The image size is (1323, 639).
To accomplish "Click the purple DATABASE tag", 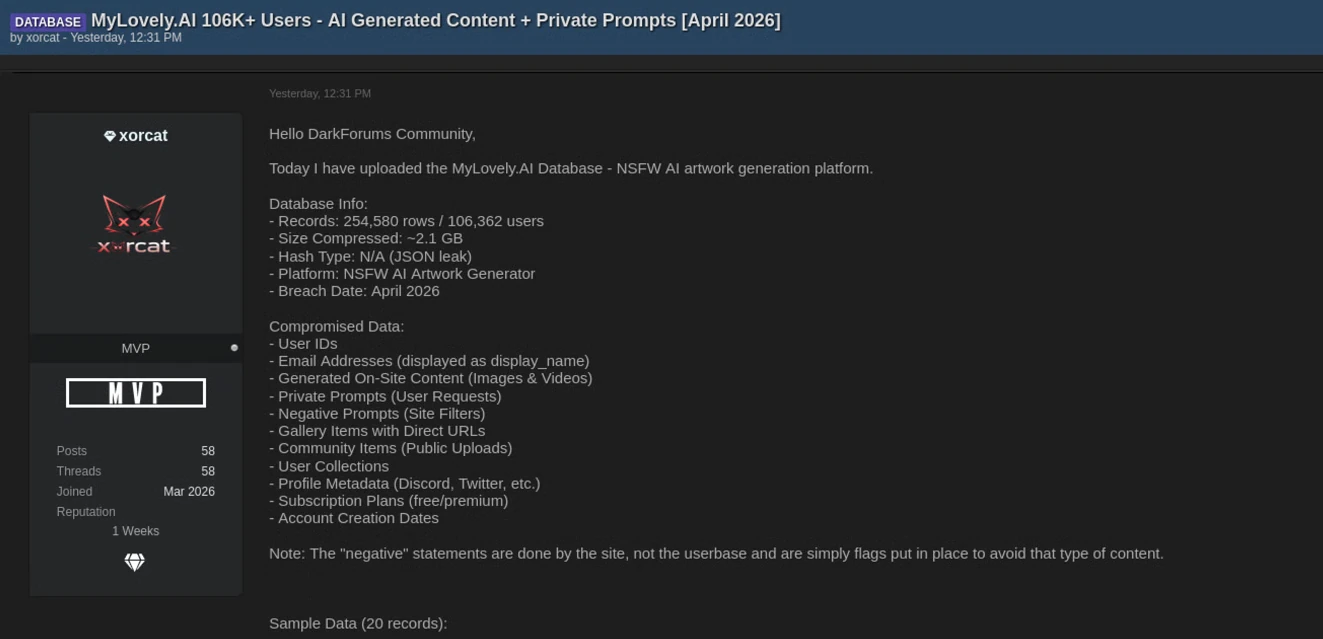I will [48, 22].
